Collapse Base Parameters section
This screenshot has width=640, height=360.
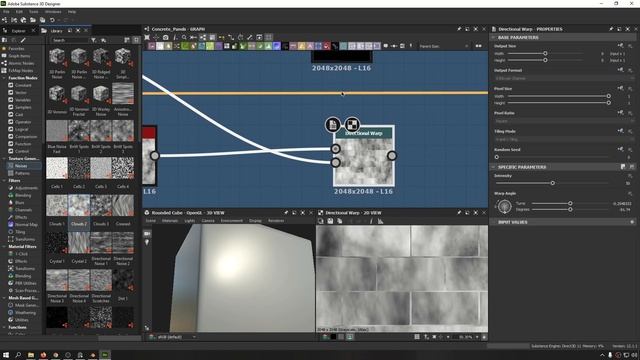(493, 37)
